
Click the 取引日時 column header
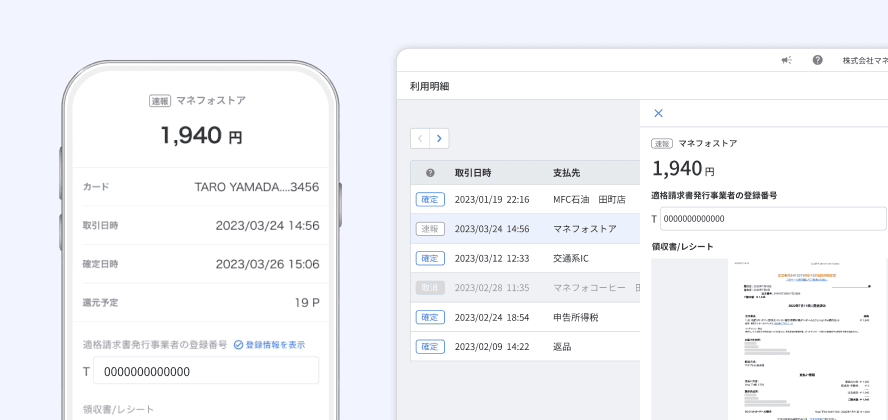tap(473, 173)
